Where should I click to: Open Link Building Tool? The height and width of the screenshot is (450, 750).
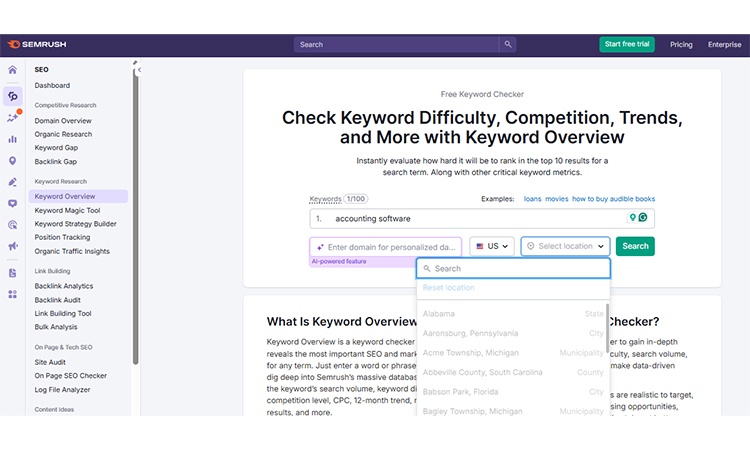63,314
